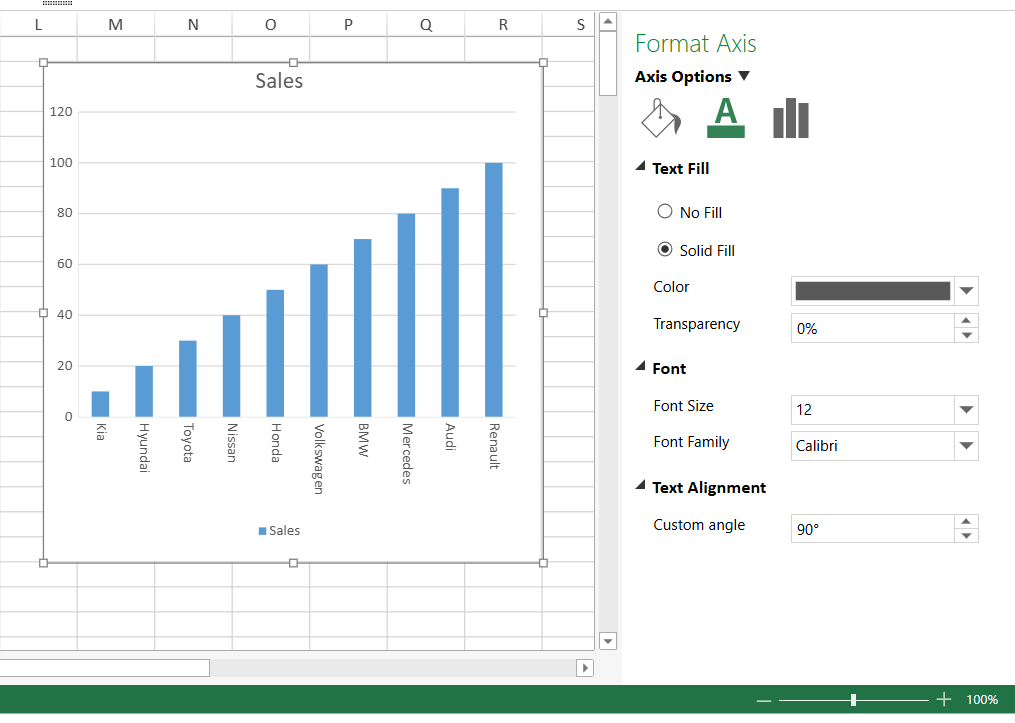
Task: Click the 60 value axis label
Action: (x=65, y=263)
